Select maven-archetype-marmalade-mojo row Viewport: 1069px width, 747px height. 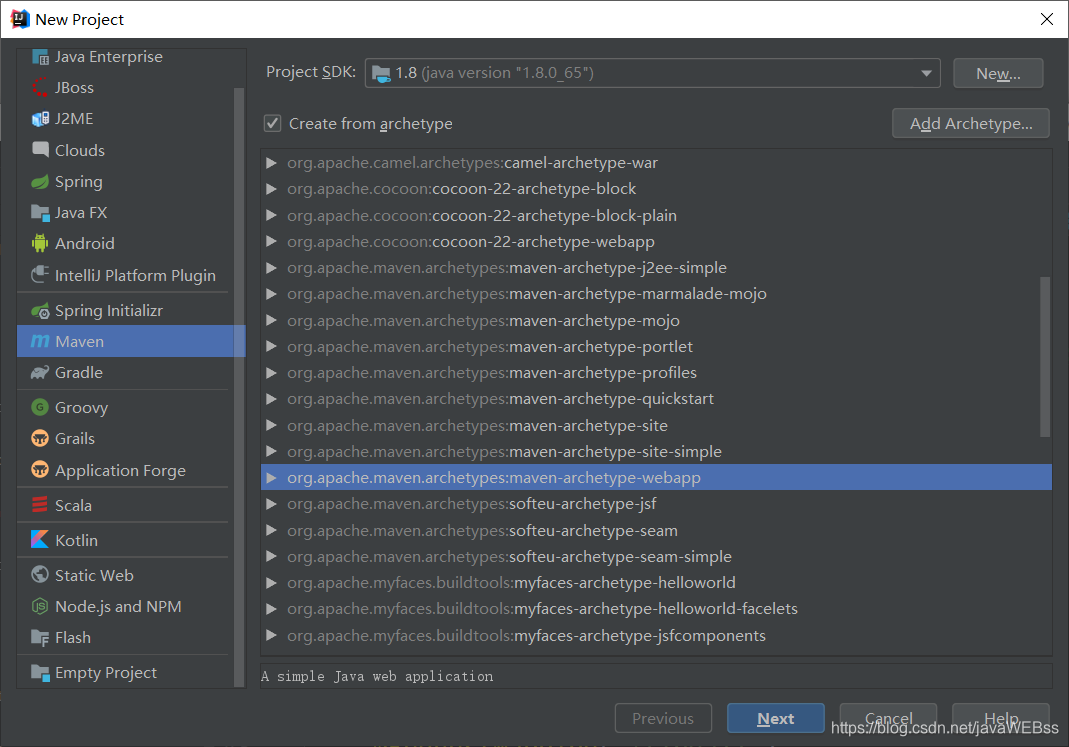coord(656,294)
